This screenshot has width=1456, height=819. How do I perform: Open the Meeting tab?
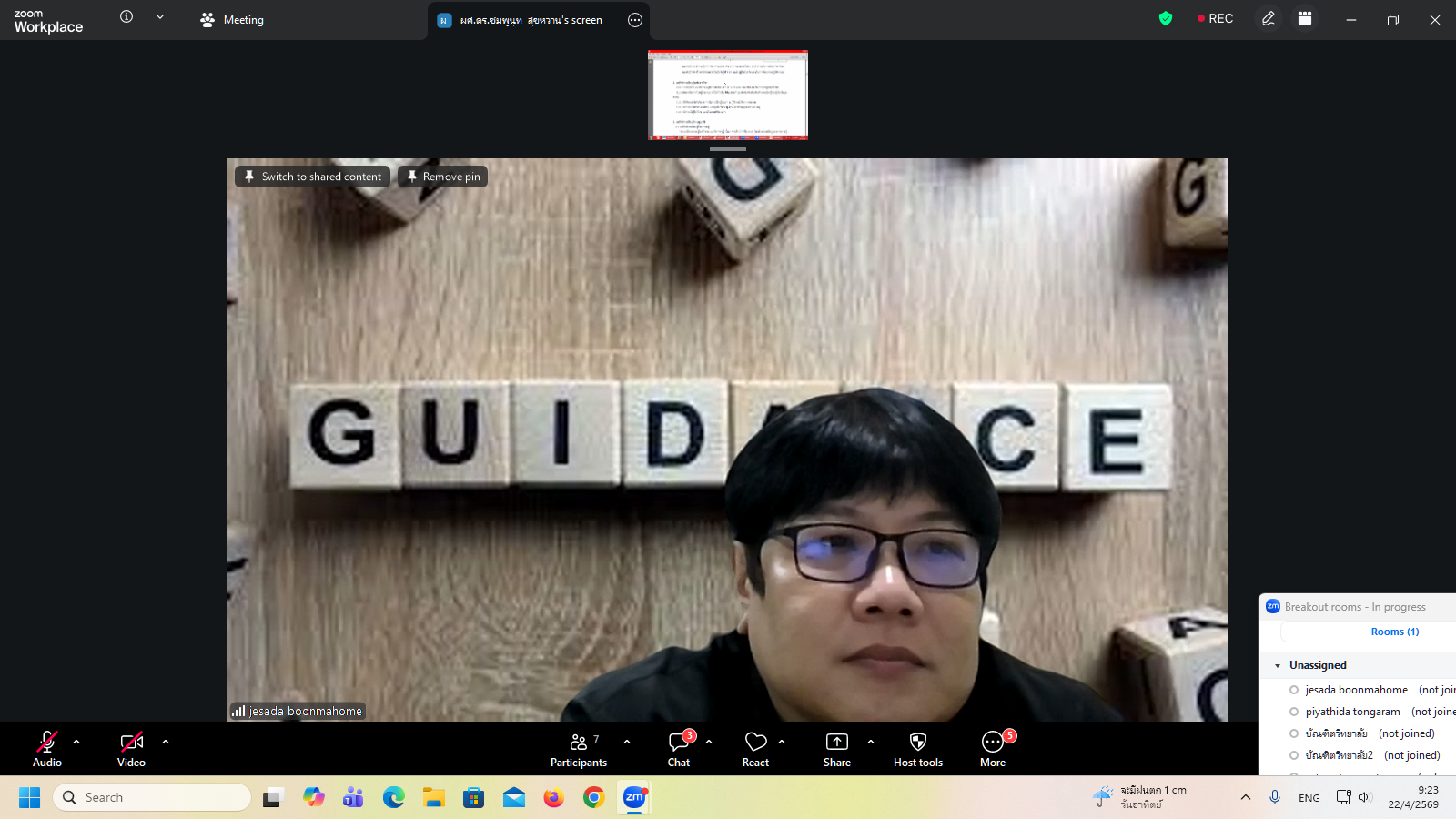click(232, 20)
